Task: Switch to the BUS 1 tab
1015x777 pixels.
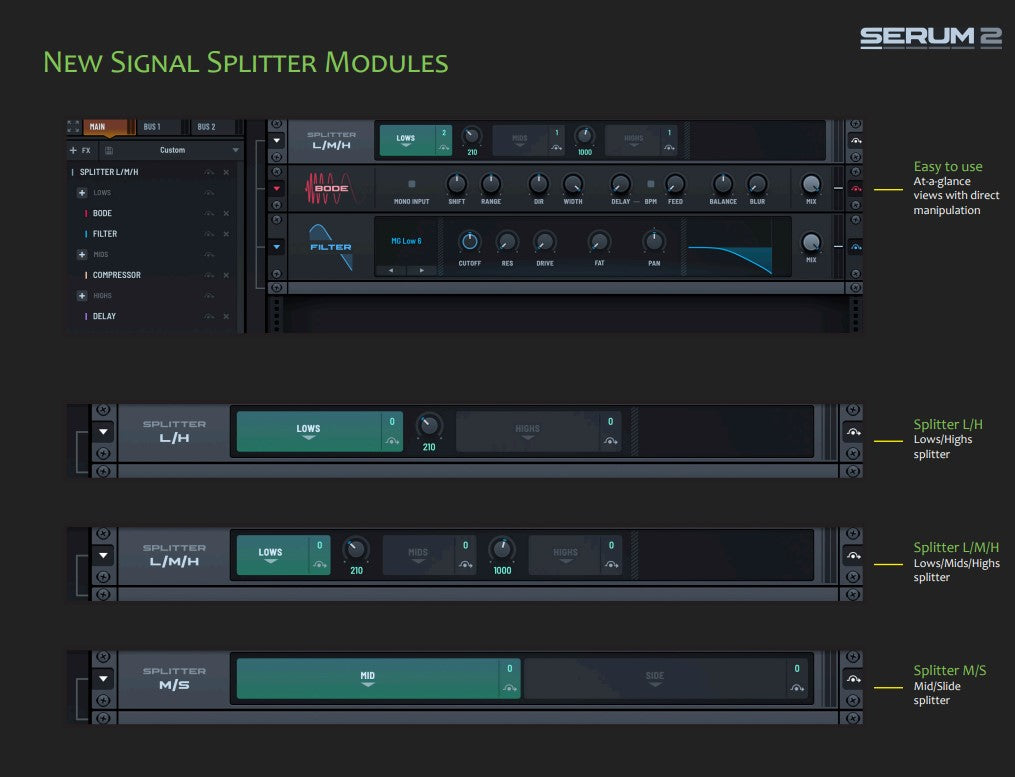Action: 152,127
